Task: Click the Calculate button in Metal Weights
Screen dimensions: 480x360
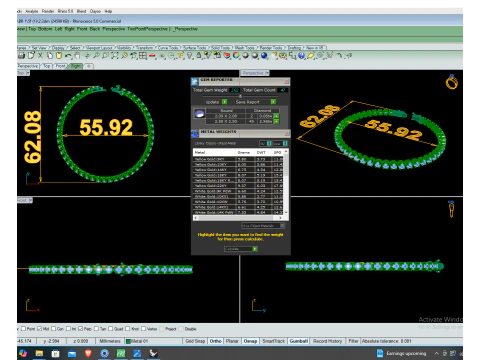Action: pos(241,249)
